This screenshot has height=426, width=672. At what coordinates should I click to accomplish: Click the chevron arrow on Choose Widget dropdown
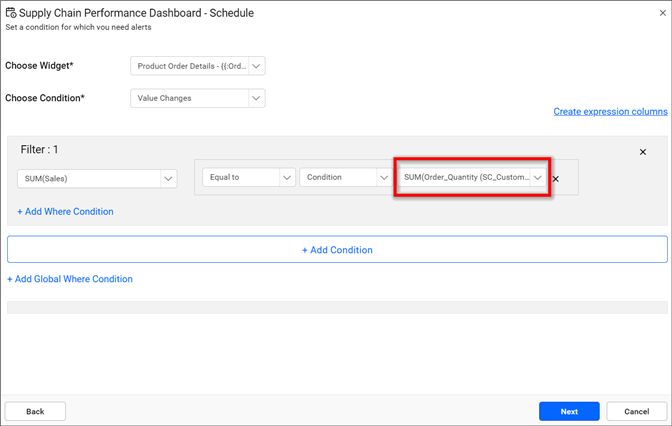pos(256,67)
